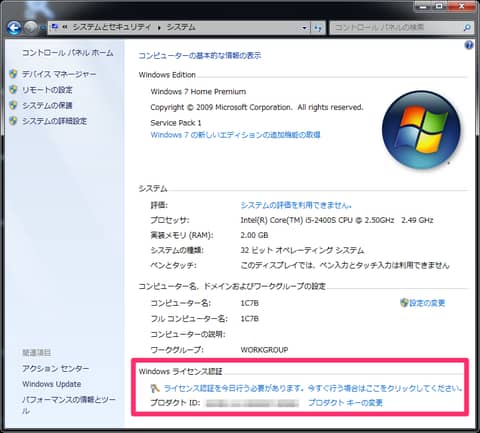The height and width of the screenshot is (433, 480).
Task: Click the shield icon beside リモートの設定
Action: pyautogui.click(x=13, y=89)
